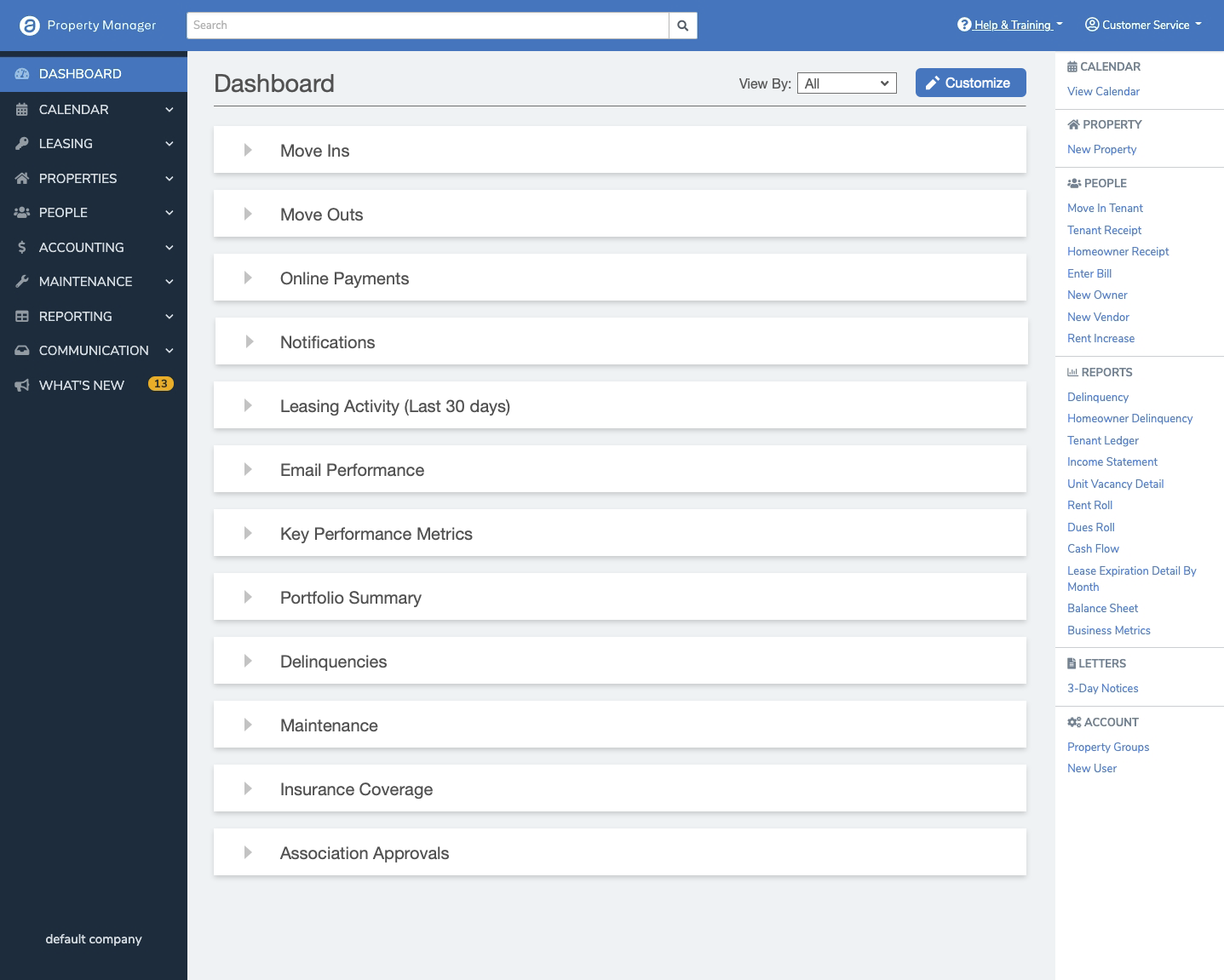Click the people icon beside PEOPLE heading
Screen dimensions: 1224x980
pyautogui.click(x=1074, y=183)
